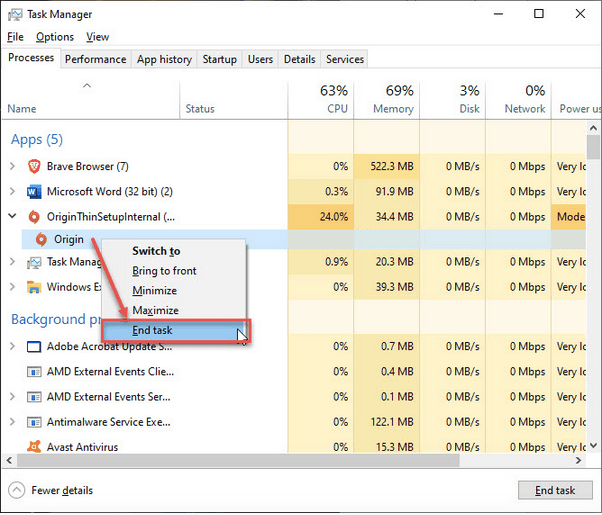
Task: Click the OriginThinSetupInternal process icon
Action: tap(34, 217)
